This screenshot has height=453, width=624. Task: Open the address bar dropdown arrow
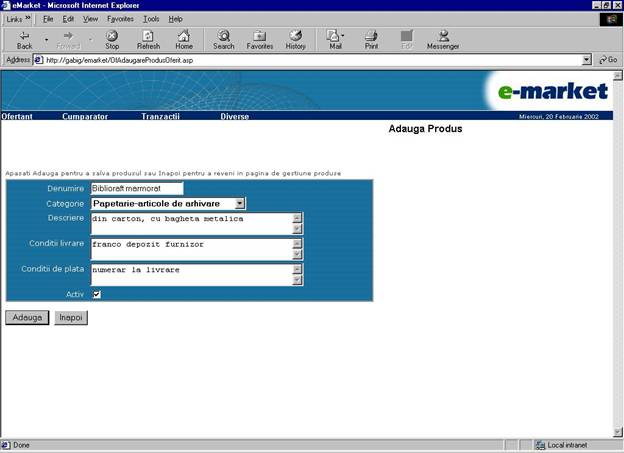(x=587, y=60)
